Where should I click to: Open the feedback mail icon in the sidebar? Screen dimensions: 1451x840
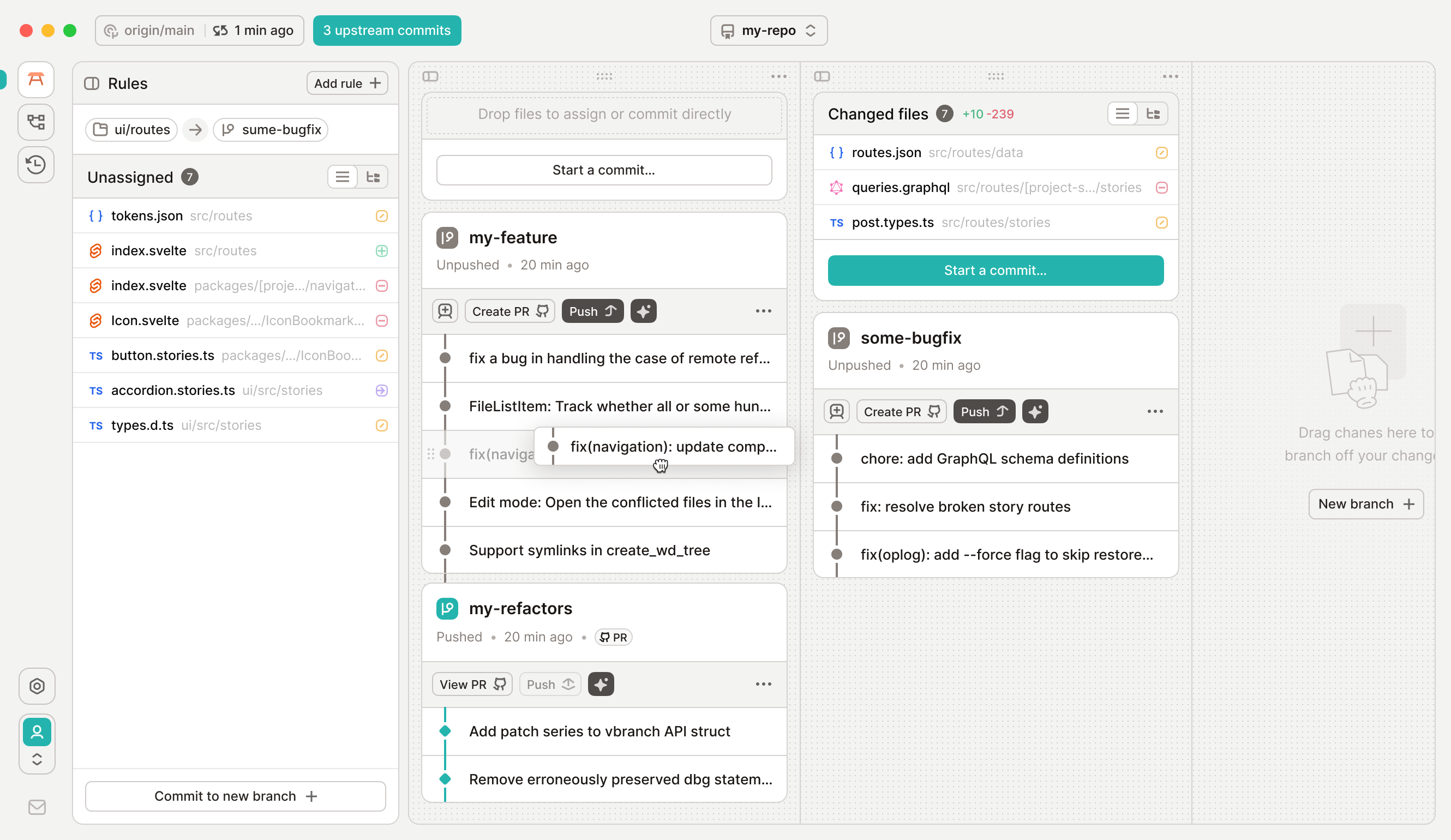click(37, 807)
